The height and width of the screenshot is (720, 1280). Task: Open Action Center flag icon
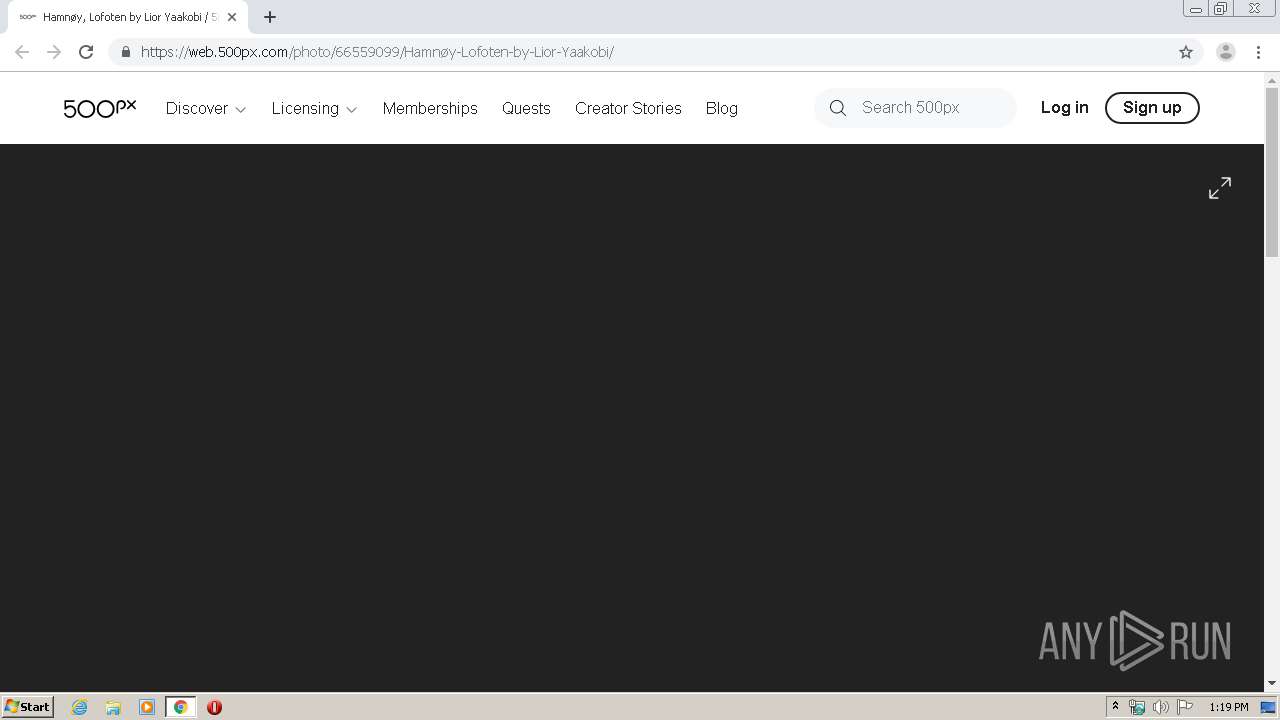point(1185,707)
